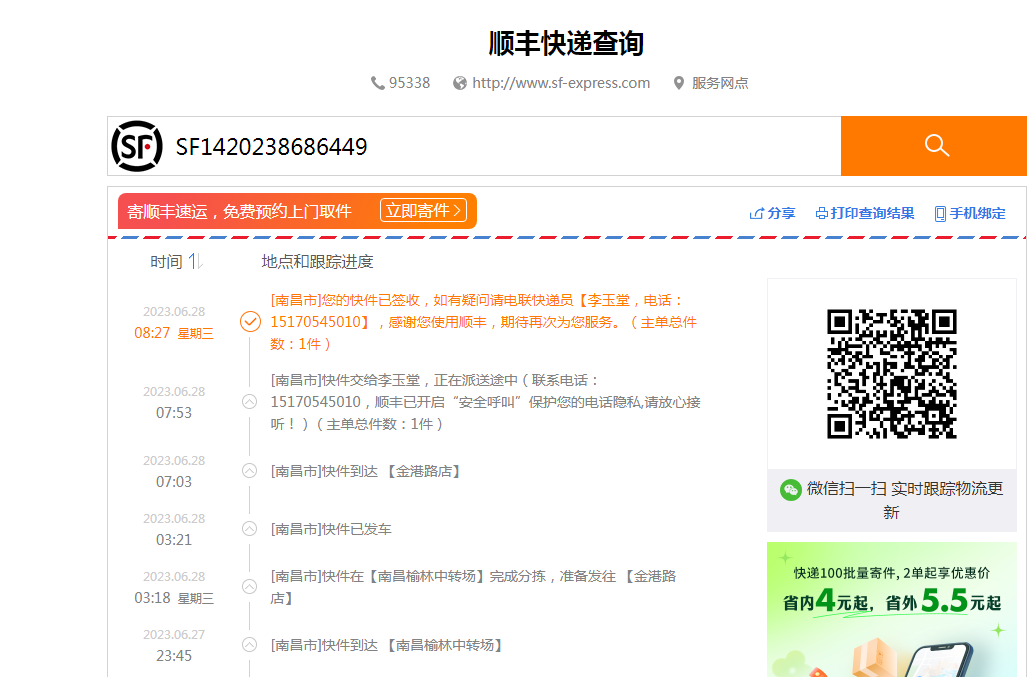Click the 省外5.5元起 price text in ad
Screen dimensions: 1034x677
[943, 601]
